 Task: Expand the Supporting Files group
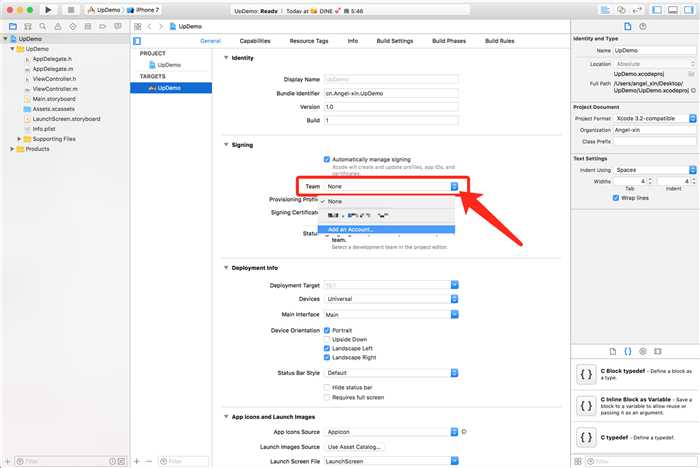click(19, 139)
